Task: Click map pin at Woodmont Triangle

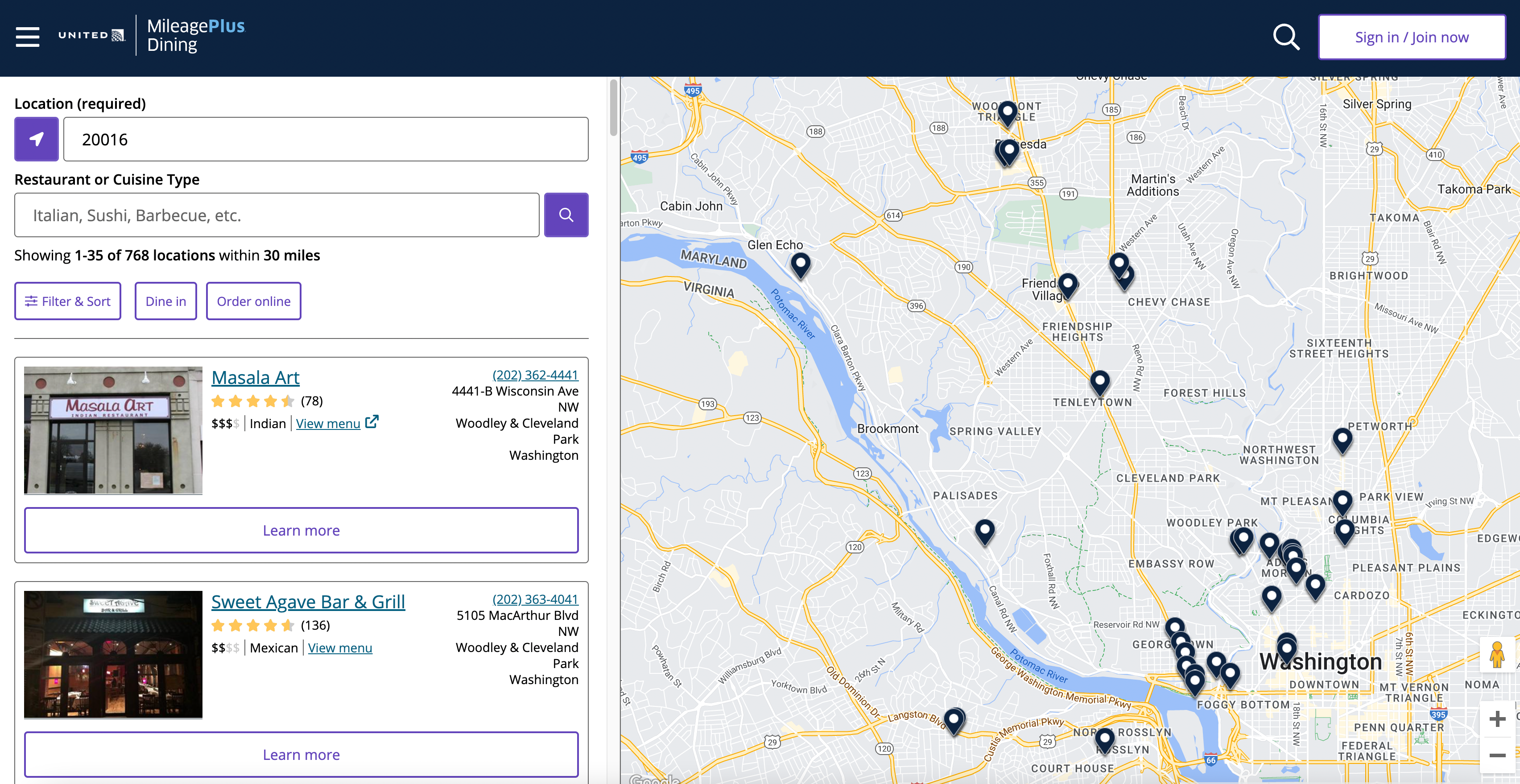Action: 1007,114
